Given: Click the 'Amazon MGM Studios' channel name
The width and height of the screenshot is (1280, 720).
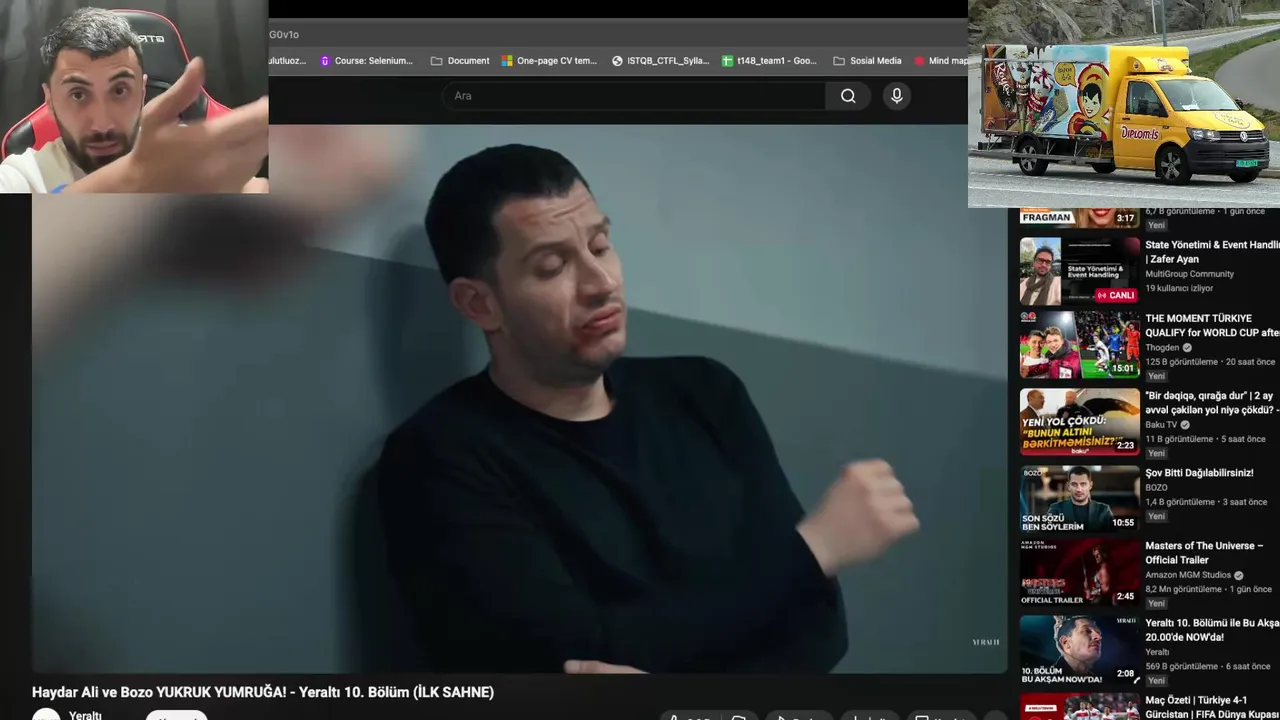Looking at the screenshot, I should tap(1188, 575).
